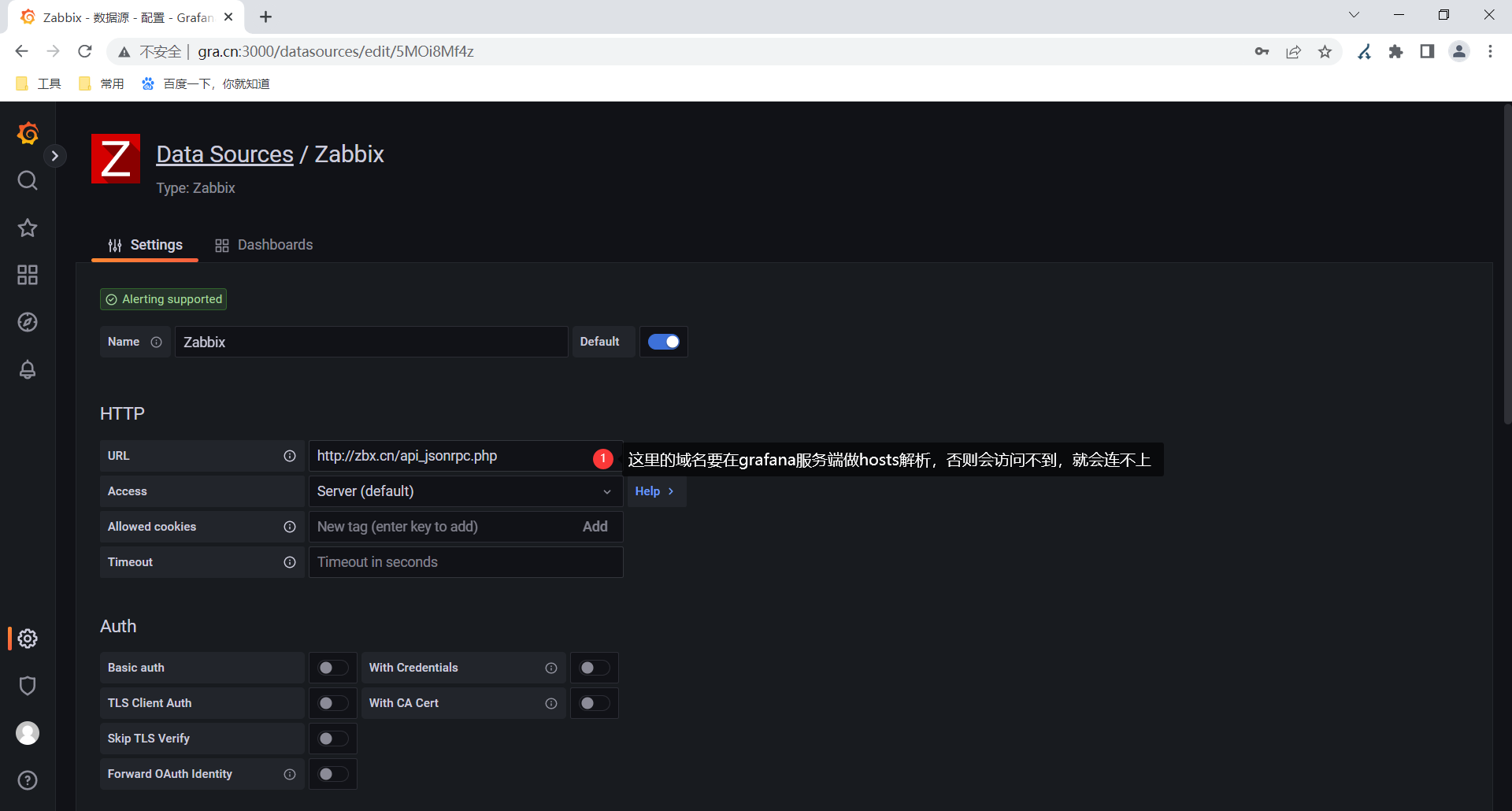
Task: Open Configuration gear icon
Action: [x=28, y=639]
